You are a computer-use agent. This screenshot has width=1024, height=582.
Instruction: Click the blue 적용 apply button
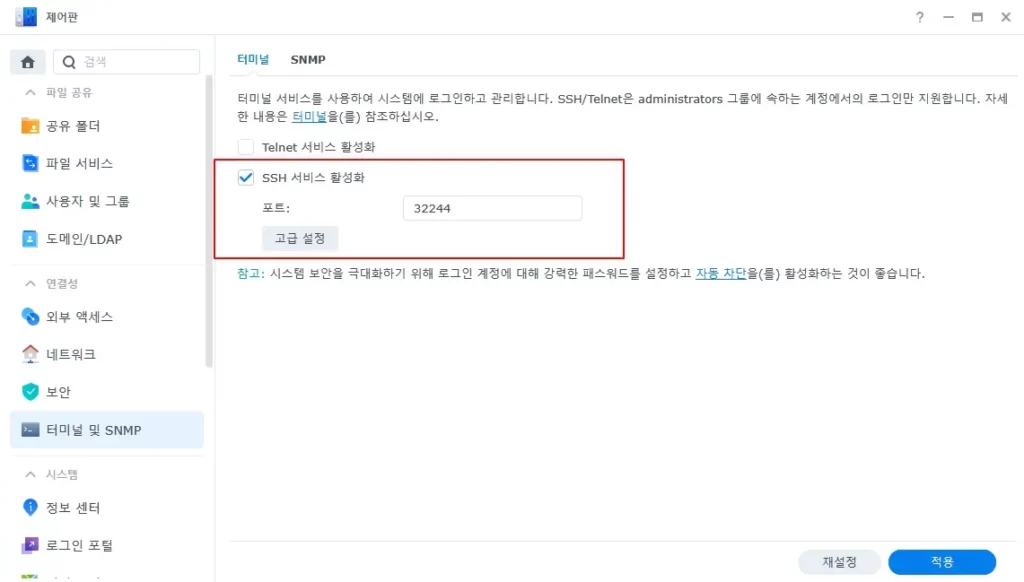tap(942, 562)
